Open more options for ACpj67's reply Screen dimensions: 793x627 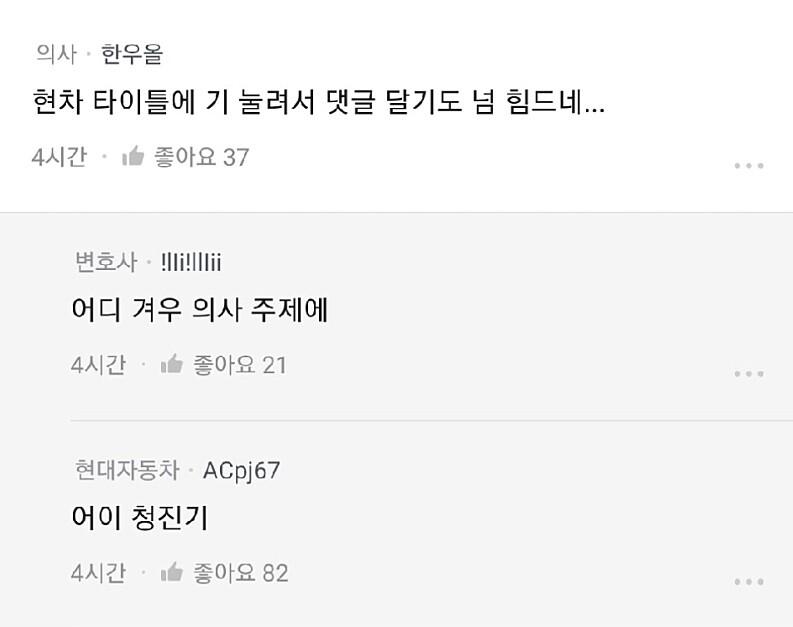point(748,582)
